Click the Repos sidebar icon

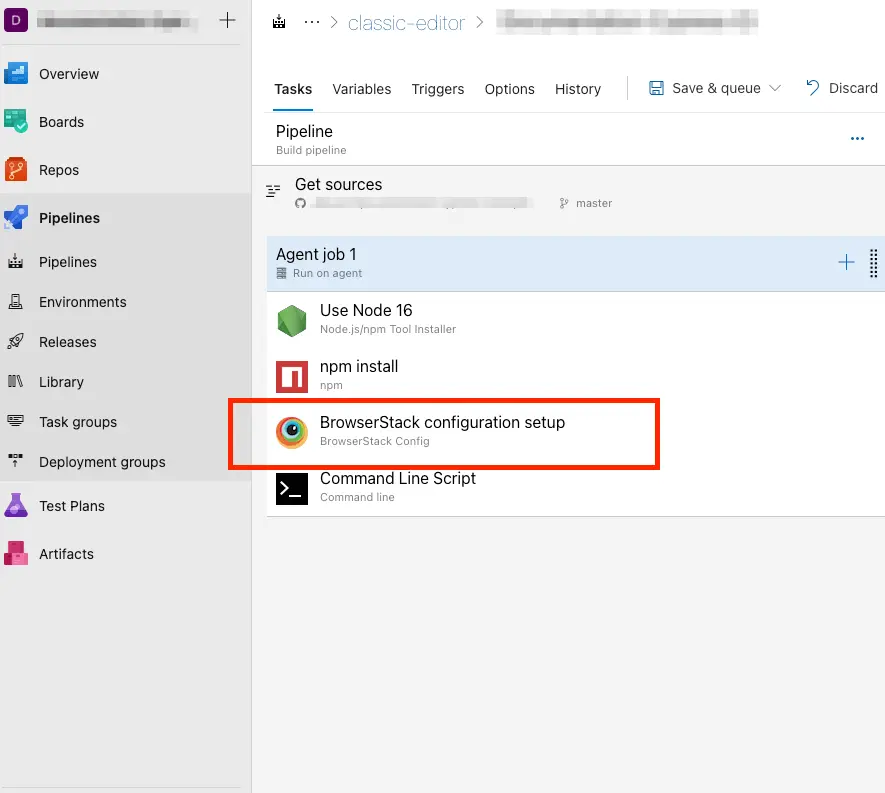(x=16, y=170)
